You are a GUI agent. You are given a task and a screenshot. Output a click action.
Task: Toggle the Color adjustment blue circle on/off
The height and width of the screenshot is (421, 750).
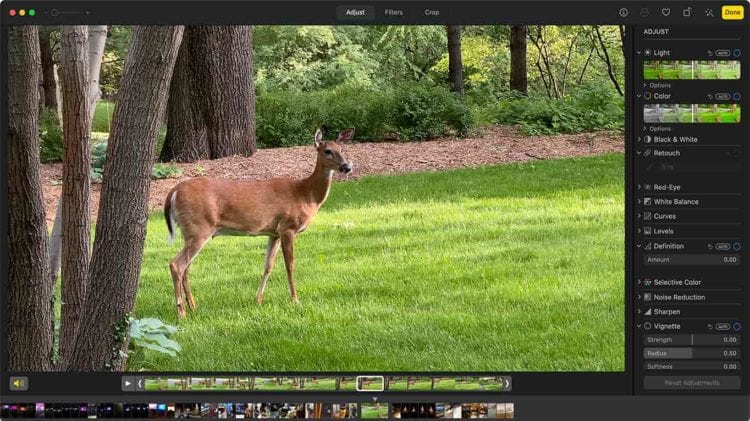click(737, 96)
